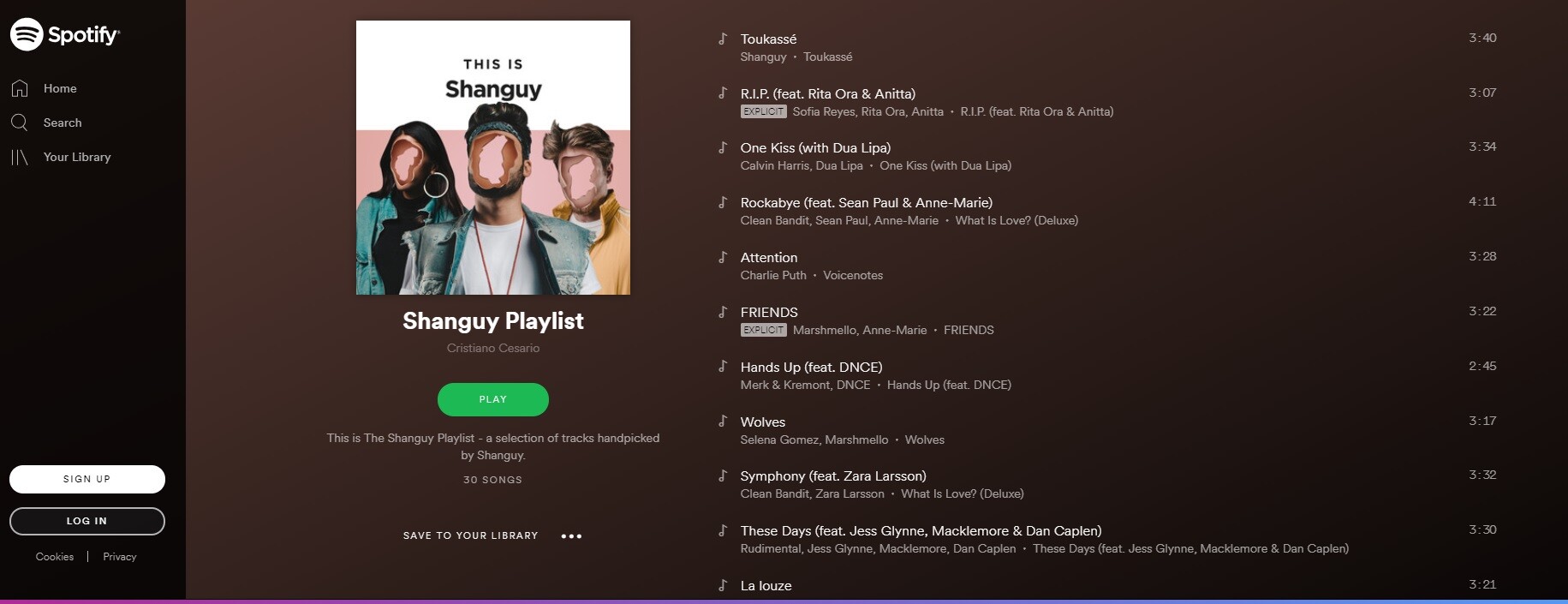Click the Home house icon
The image size is (1568, 604).
point(20,88)
